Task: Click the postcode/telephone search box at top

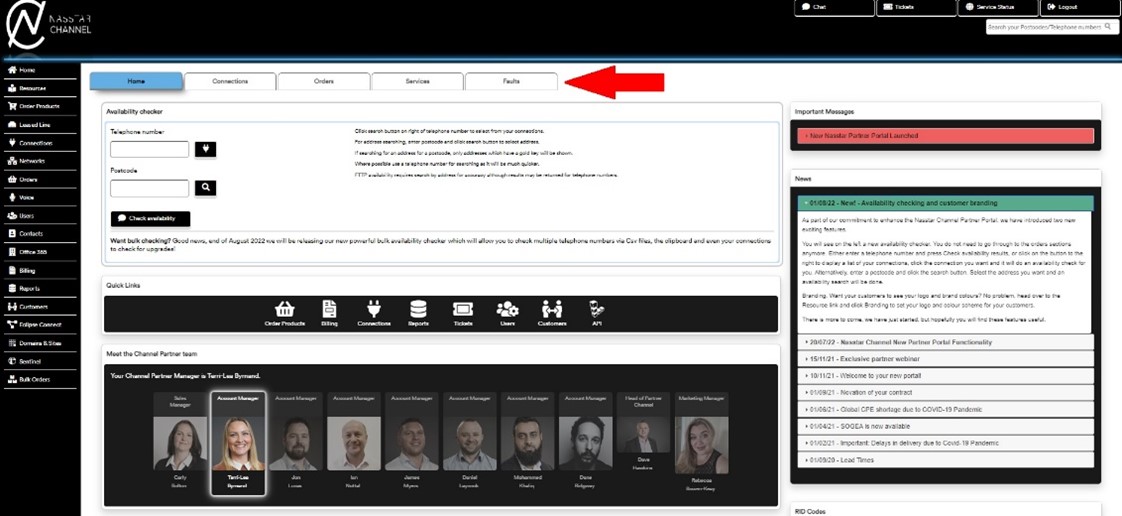Action: coord(1051,26)
